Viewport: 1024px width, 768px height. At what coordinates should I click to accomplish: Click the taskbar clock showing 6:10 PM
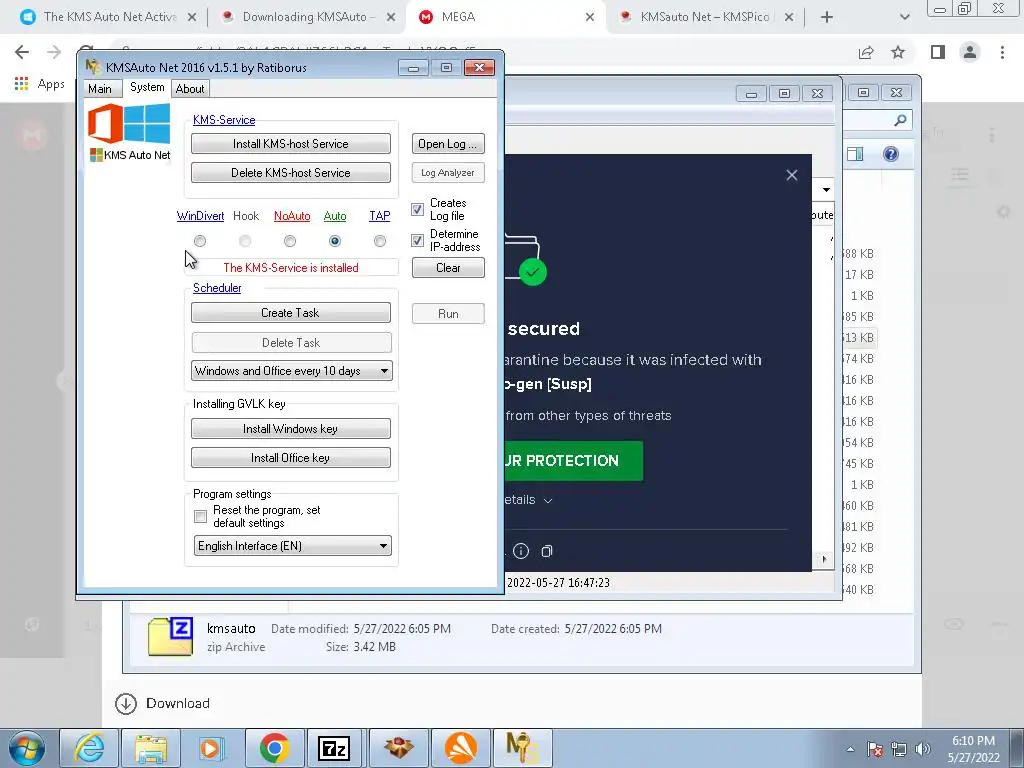tap(973, 749)
